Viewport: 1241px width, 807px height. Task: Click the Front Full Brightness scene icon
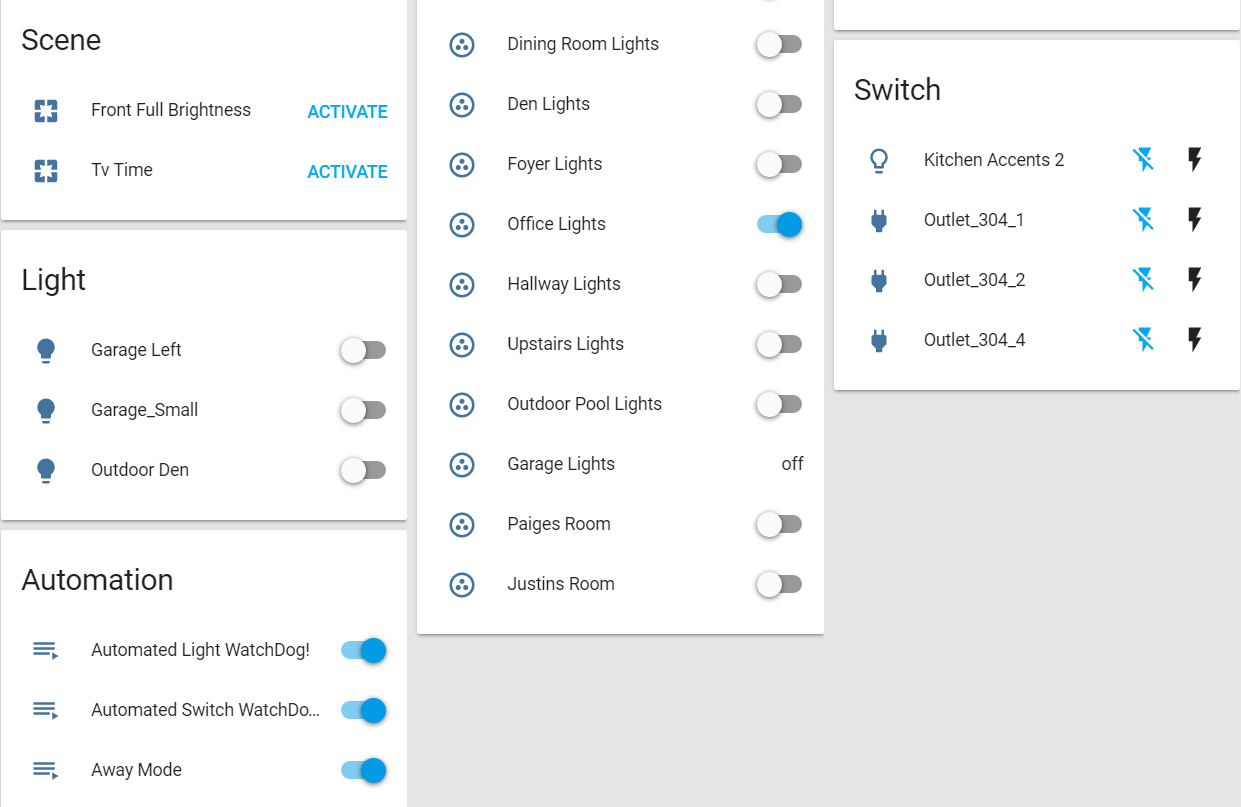(46, 111)
